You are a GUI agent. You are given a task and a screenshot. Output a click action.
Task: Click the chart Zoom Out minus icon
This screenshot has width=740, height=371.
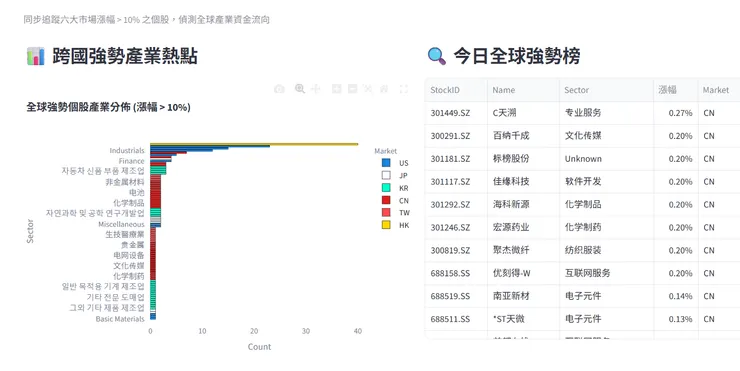pyautogui.click(x=353, y=89)
